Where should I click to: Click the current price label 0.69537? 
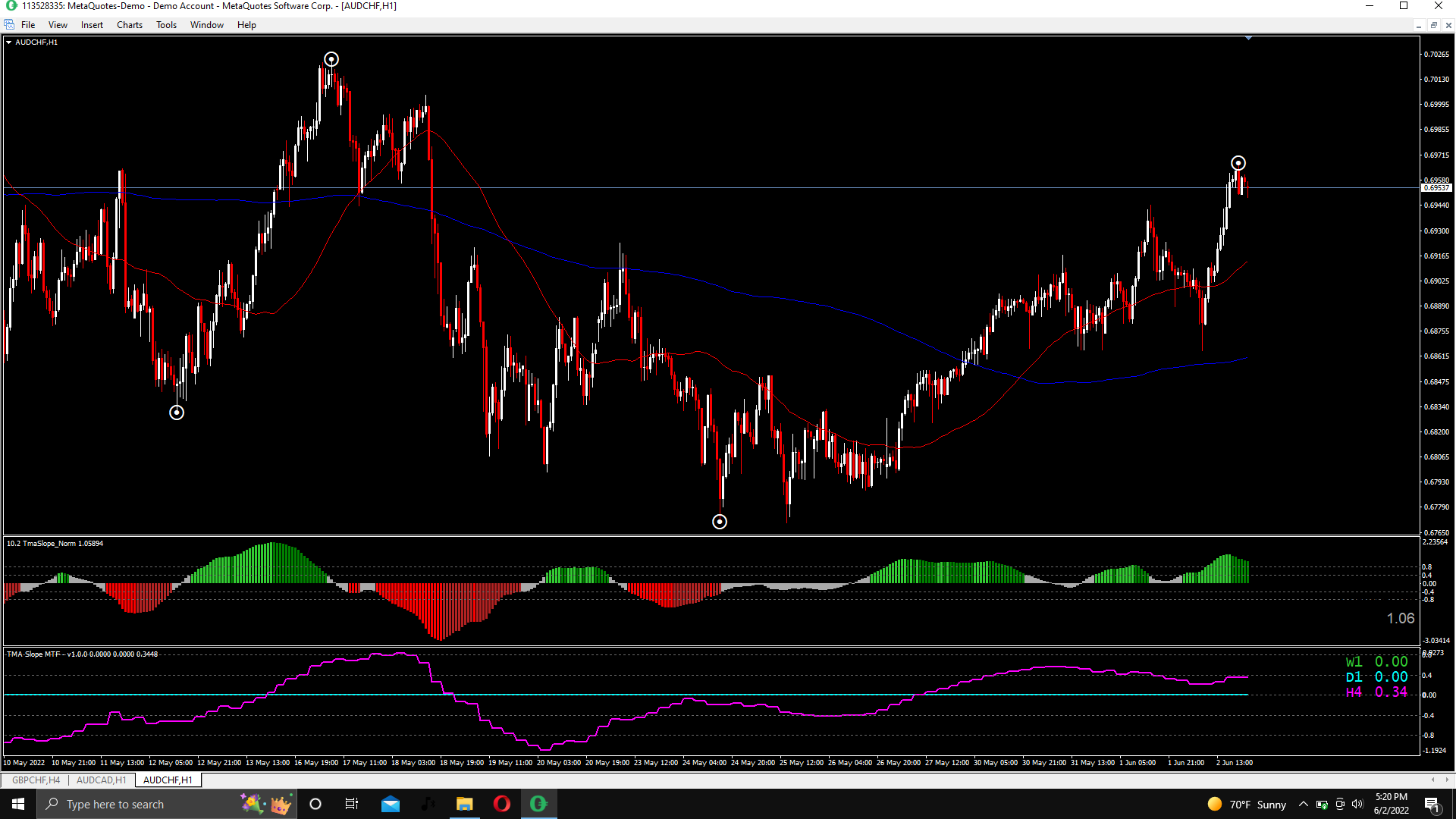click(1436, 187)
